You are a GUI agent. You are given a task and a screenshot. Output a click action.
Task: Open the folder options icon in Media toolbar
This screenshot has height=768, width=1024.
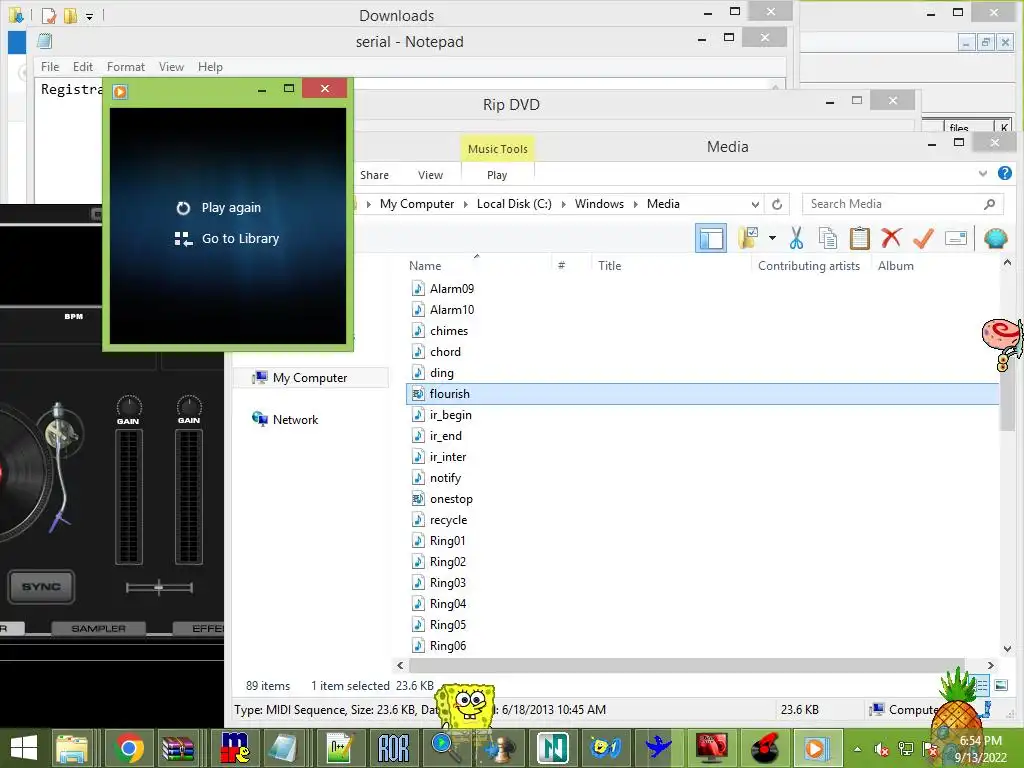click(x=748, y=238)
